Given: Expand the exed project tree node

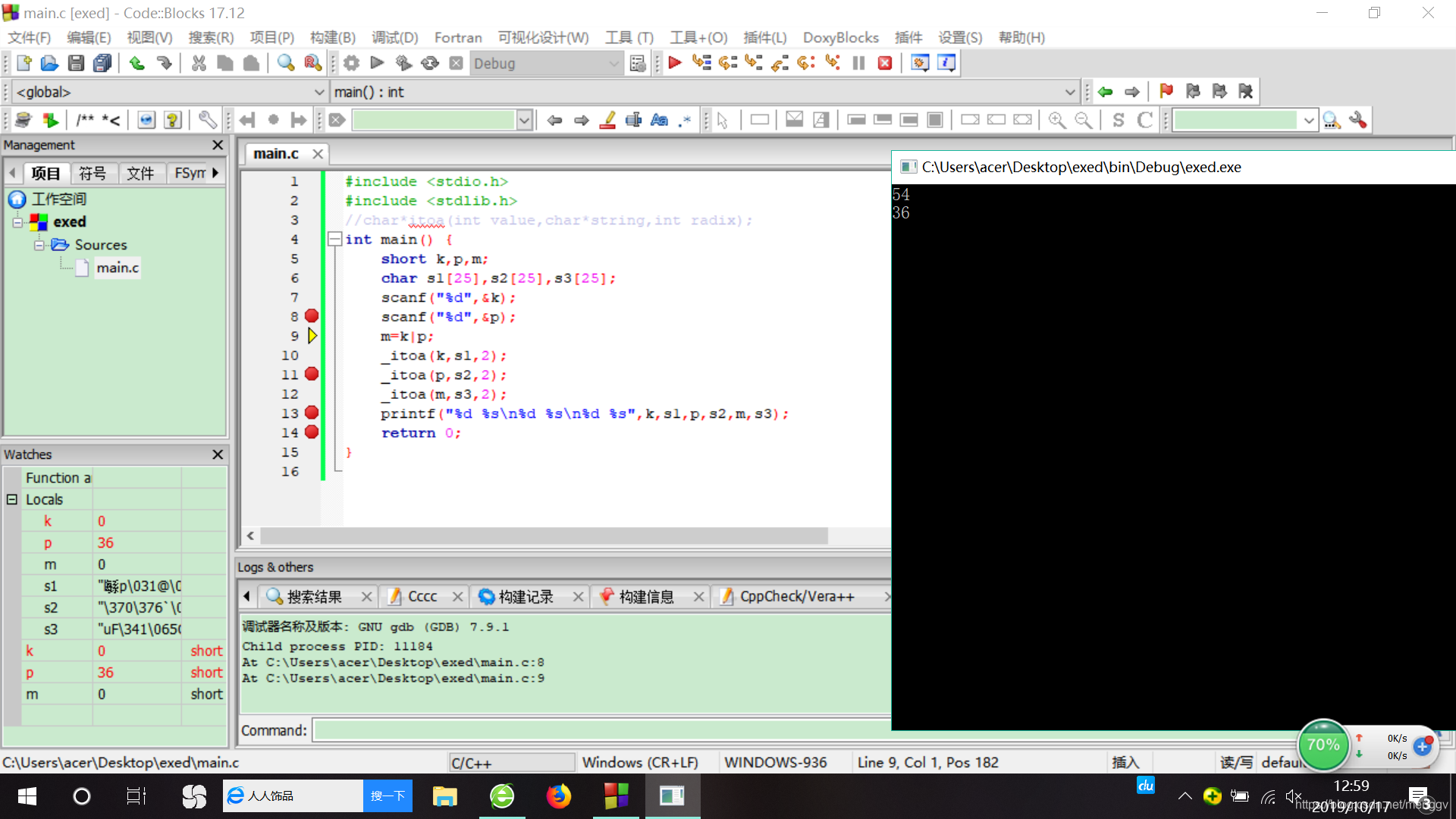Looking at the screenshot, I should tap(17, 221).
